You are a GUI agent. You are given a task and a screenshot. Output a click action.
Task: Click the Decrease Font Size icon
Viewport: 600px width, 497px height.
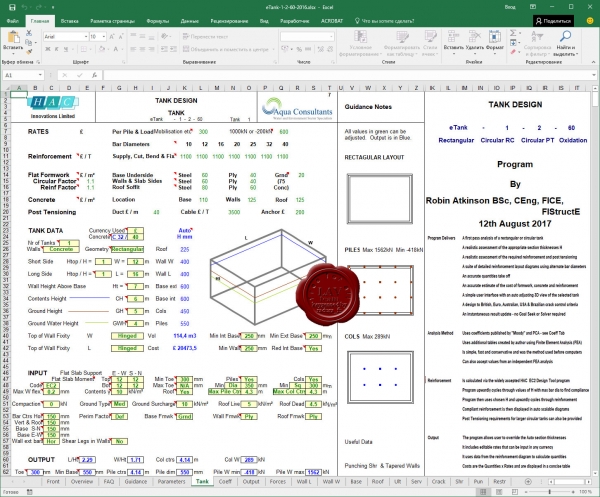click(121, 37)
